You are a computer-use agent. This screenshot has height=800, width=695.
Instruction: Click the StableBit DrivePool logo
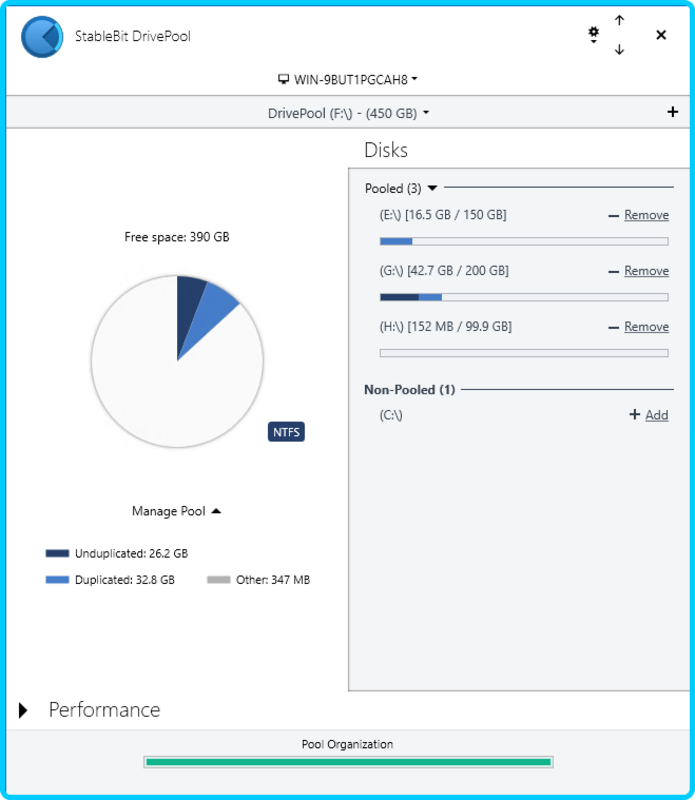[x=42, y=36]
